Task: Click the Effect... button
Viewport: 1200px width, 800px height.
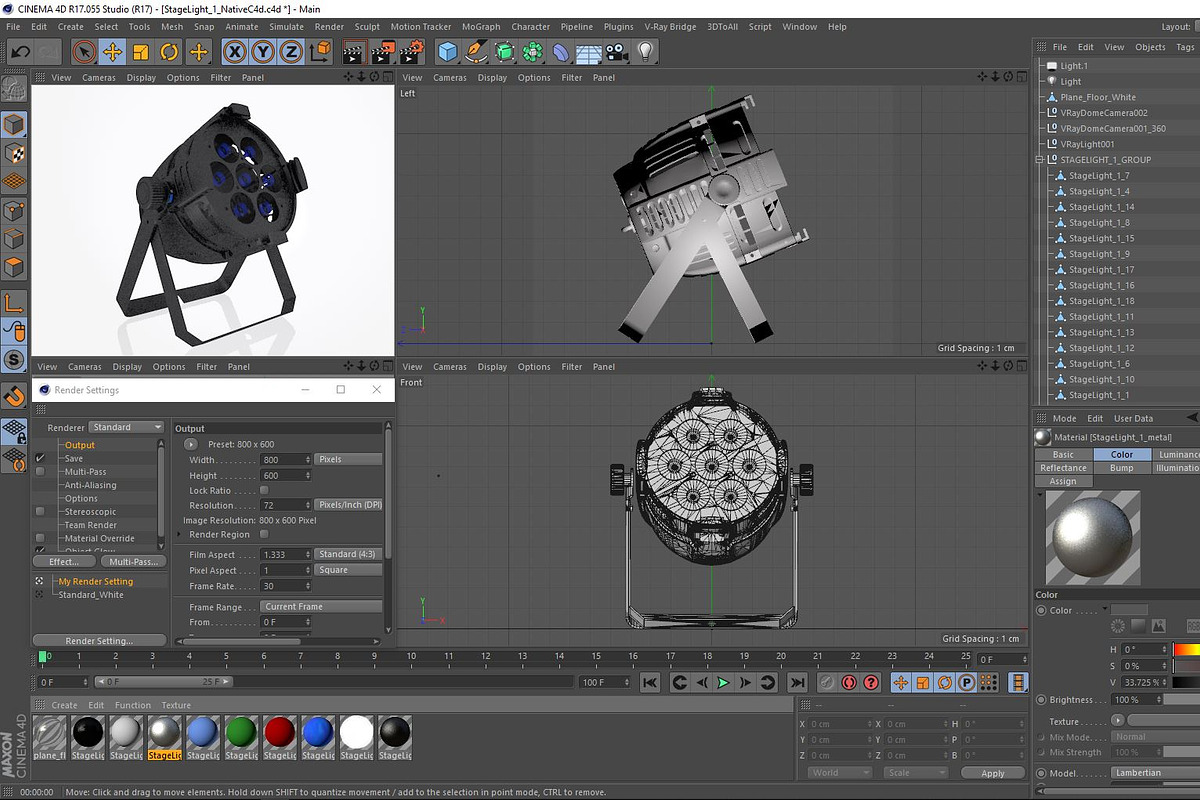Action: coord(64,562)
